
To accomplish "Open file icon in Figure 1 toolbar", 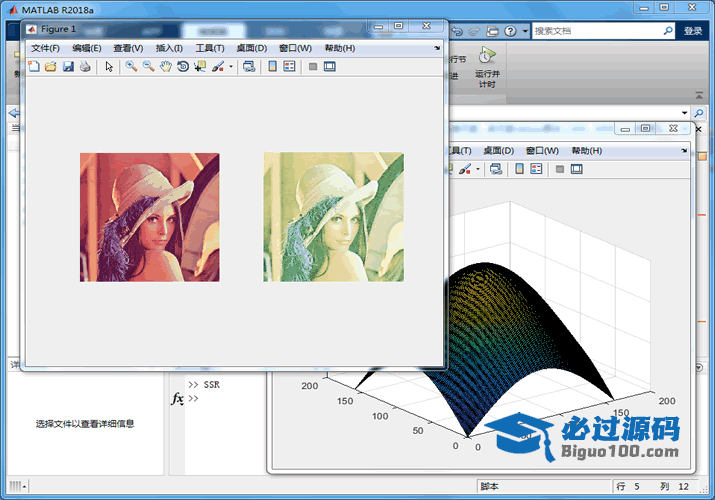I will coord(51,67).
